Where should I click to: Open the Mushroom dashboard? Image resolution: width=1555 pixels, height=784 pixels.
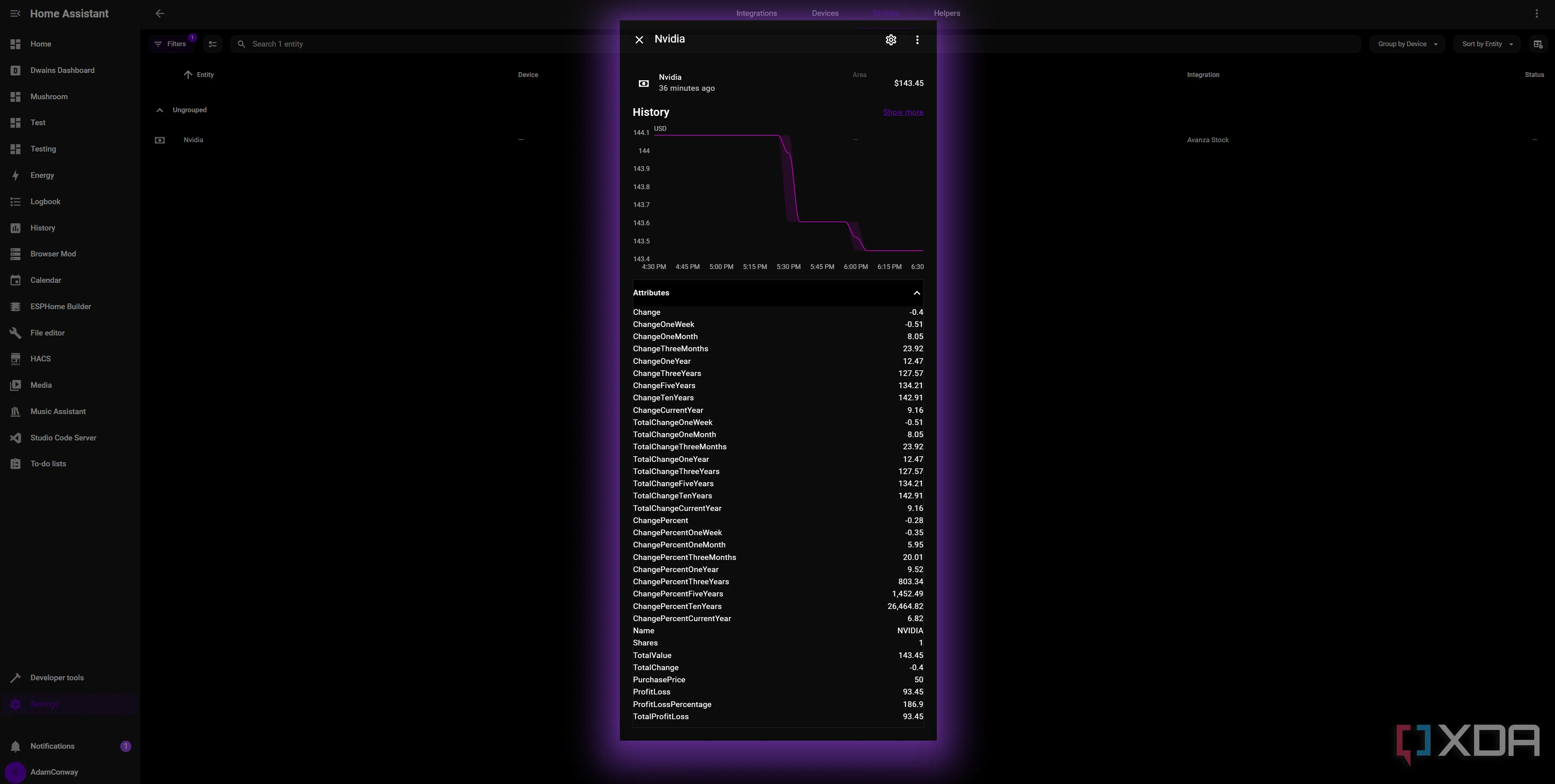click(x=70, y=96)
